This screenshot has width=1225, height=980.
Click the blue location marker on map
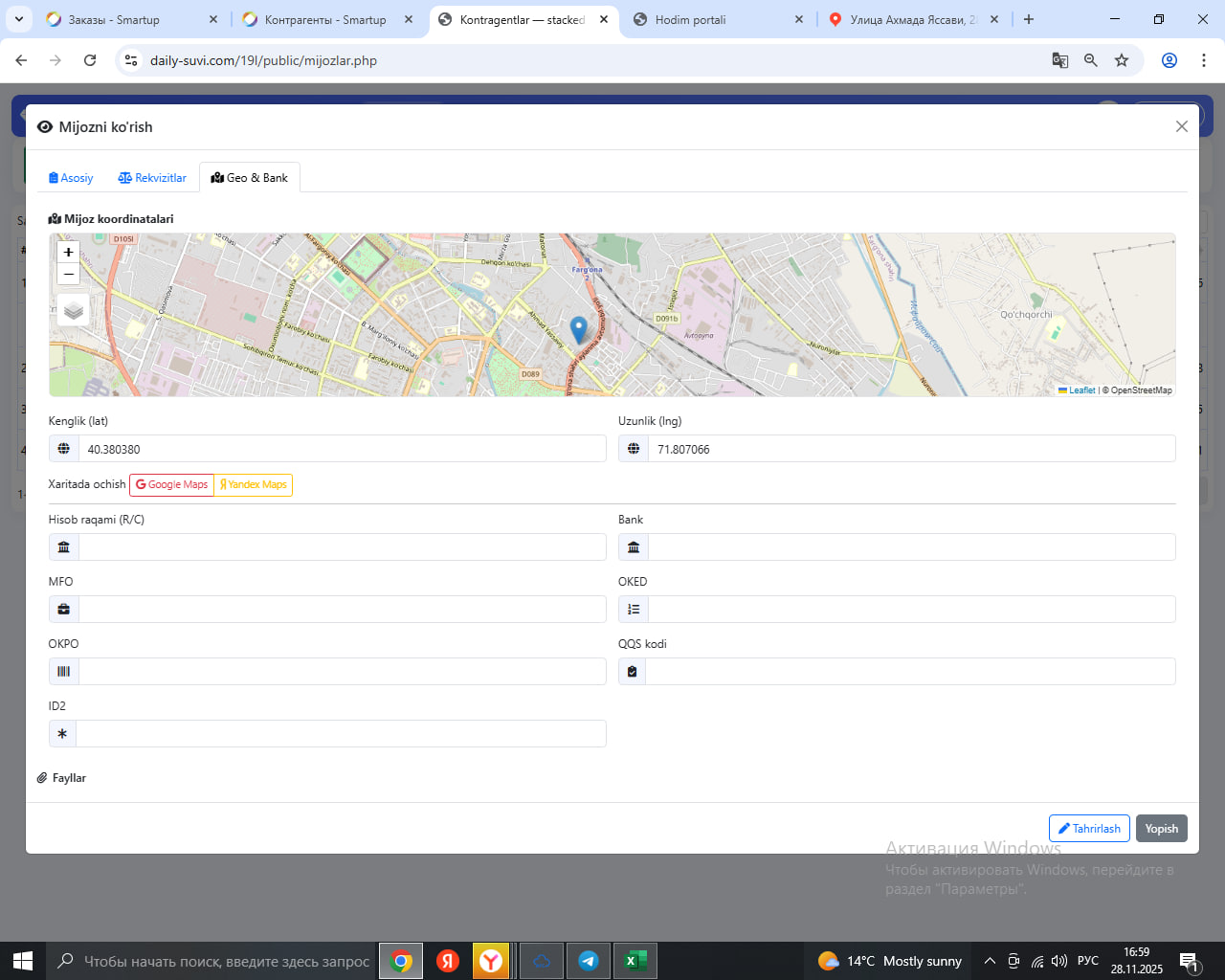[x=578, y=328]
